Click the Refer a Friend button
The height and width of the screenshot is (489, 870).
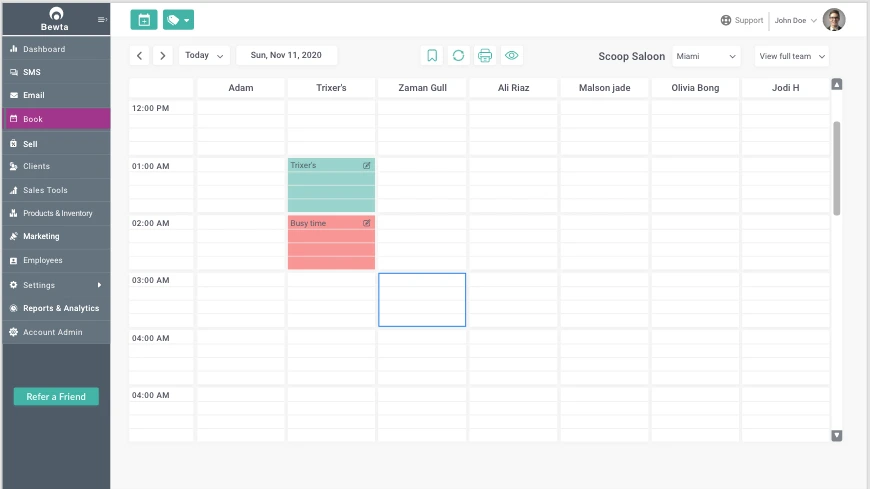[x=56, y=397]
